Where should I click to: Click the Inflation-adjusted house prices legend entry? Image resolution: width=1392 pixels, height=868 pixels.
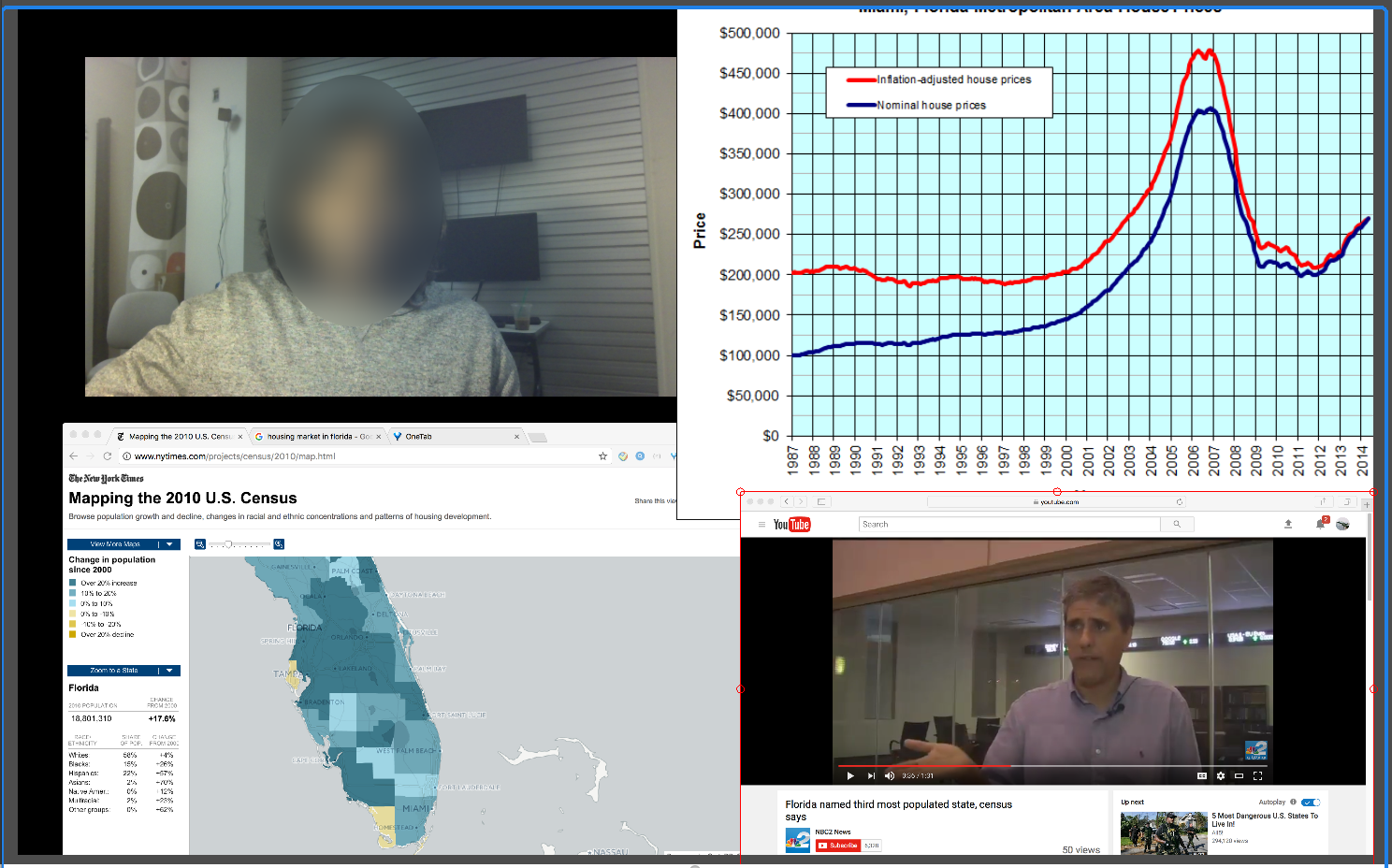939,80
